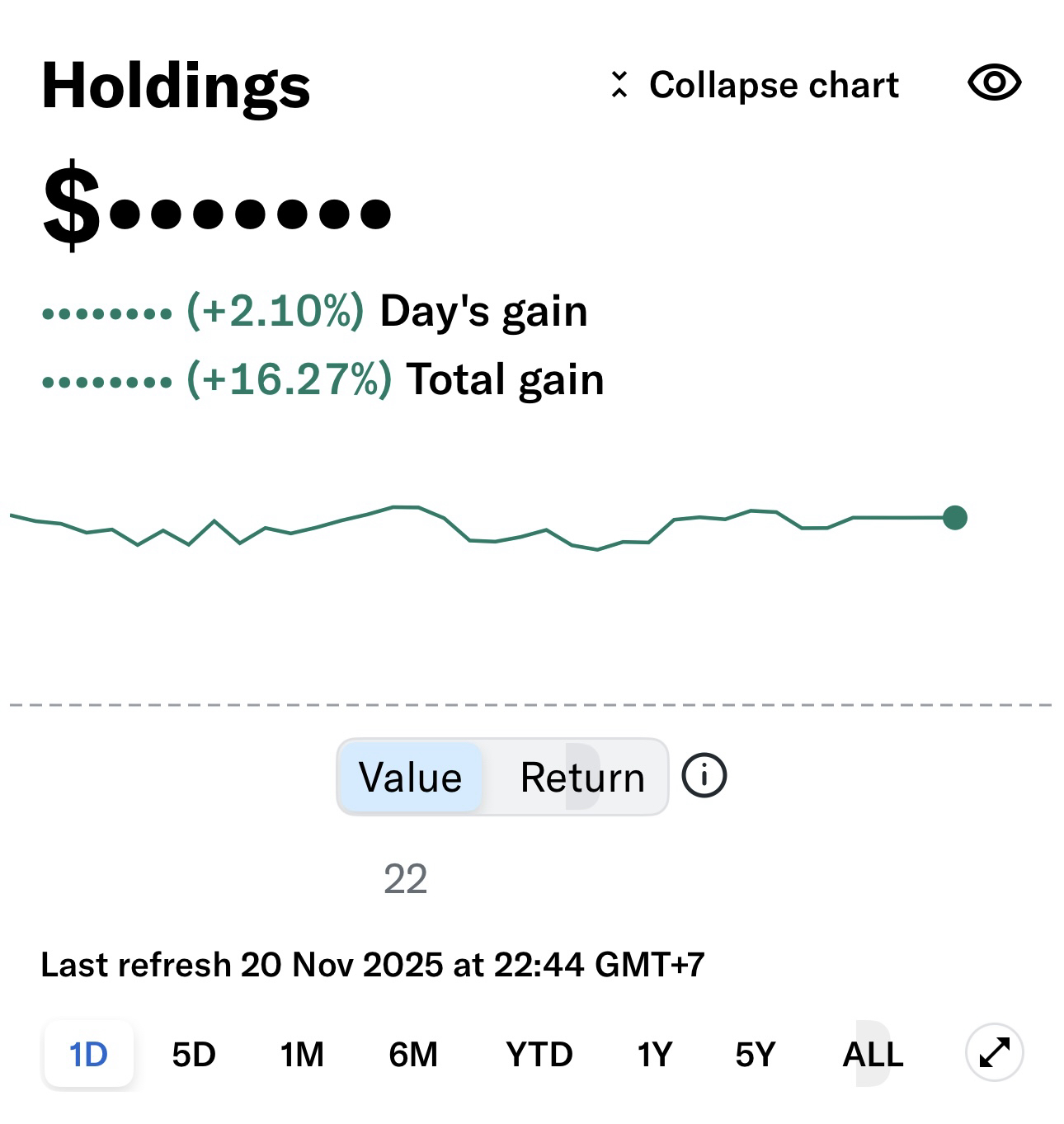Collapse chart using the text label
The width and height of the screenshot is (1064, 1124).
773,85
